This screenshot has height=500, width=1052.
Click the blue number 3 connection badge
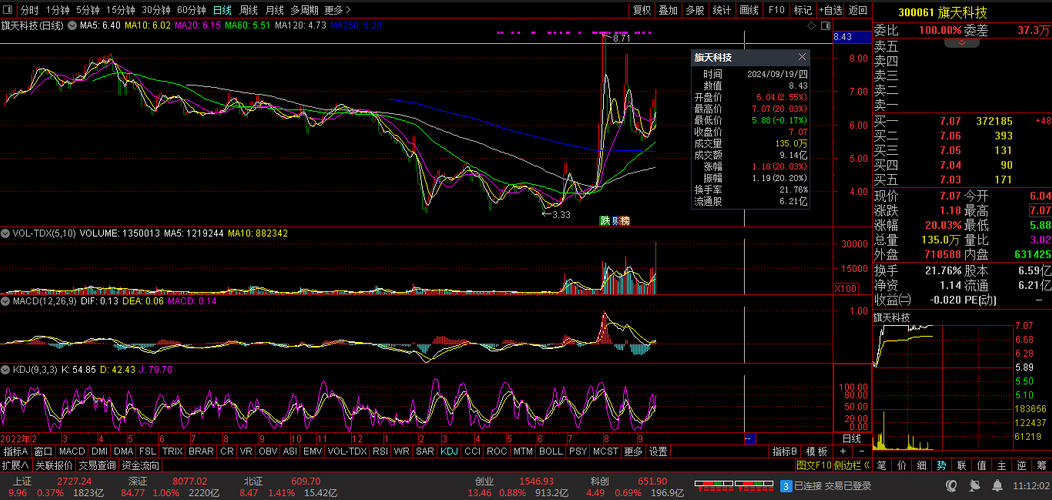point(786,487)
